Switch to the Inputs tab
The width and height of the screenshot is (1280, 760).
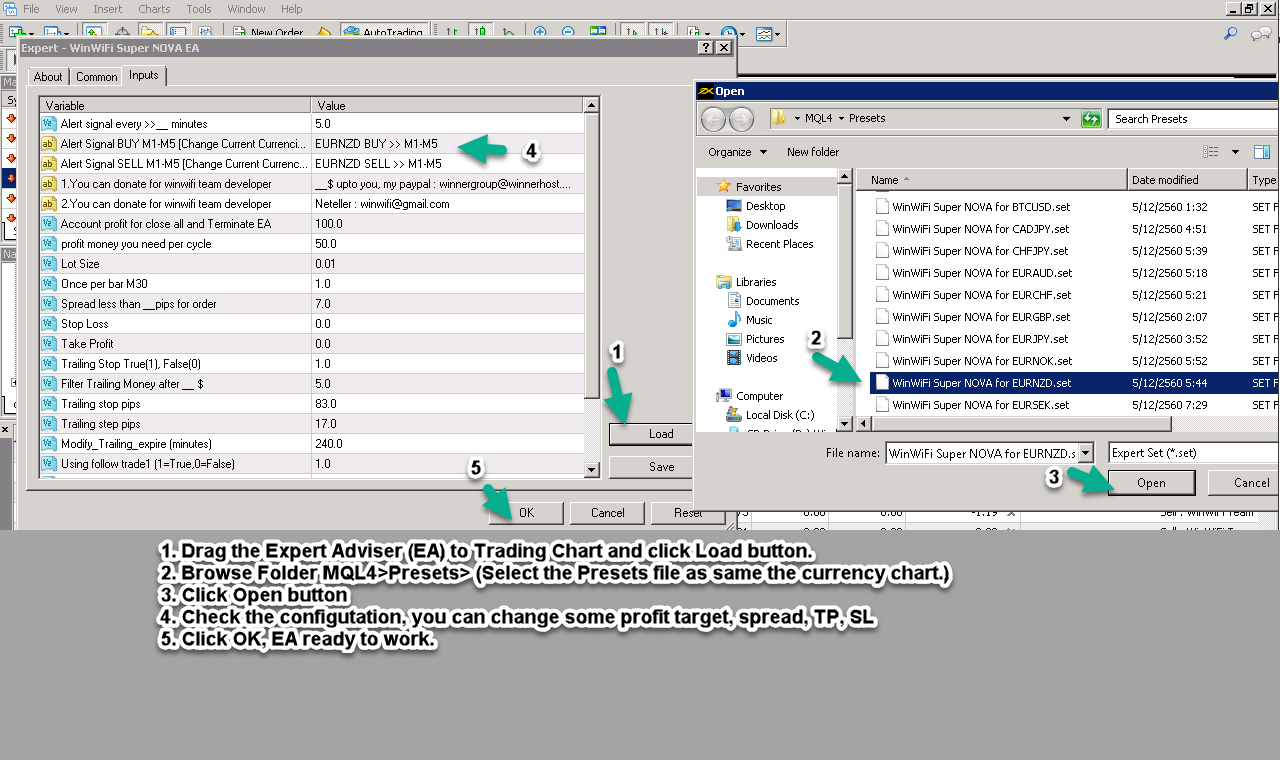click(144, 75)
